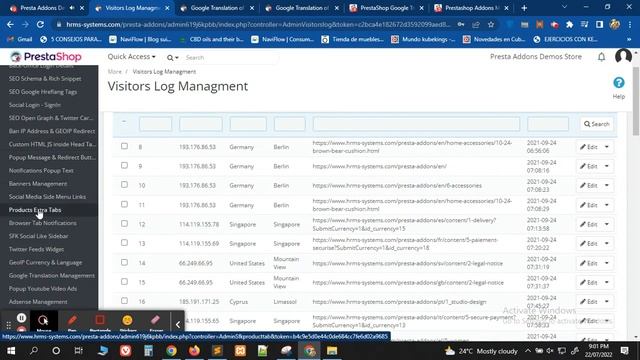Open the Help question mark icon
Image resolution: width=640 pixels, height=360 pixels.
point(619,83)
